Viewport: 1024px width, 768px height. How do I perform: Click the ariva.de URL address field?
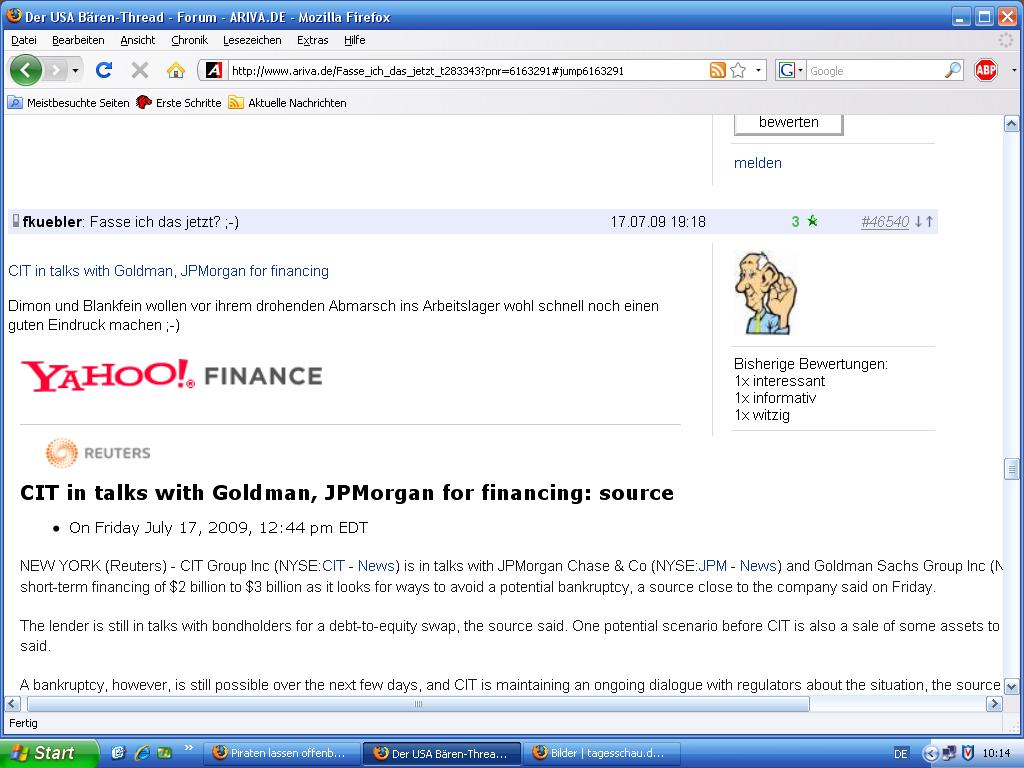(467, 71)
